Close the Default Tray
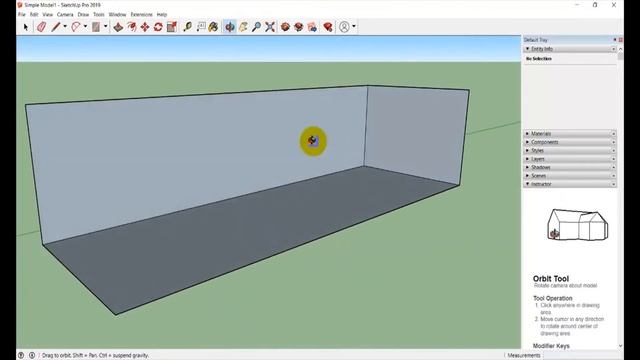640x360 pixels. (x=621, y=40)
